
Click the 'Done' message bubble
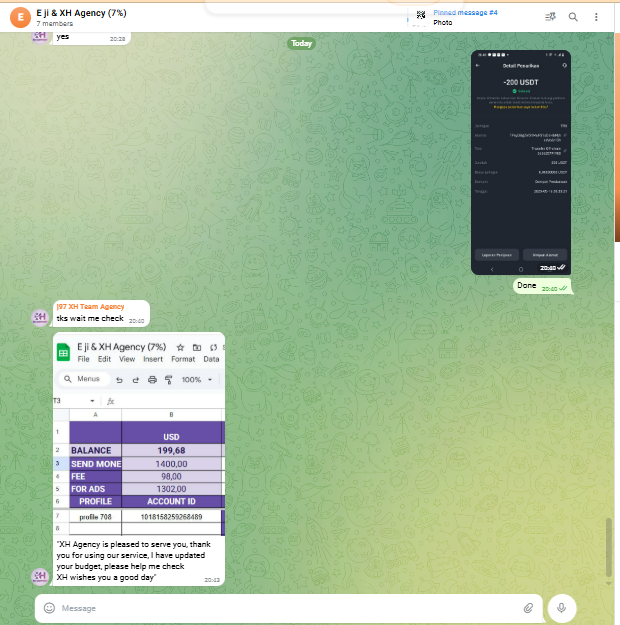[526, 286]
